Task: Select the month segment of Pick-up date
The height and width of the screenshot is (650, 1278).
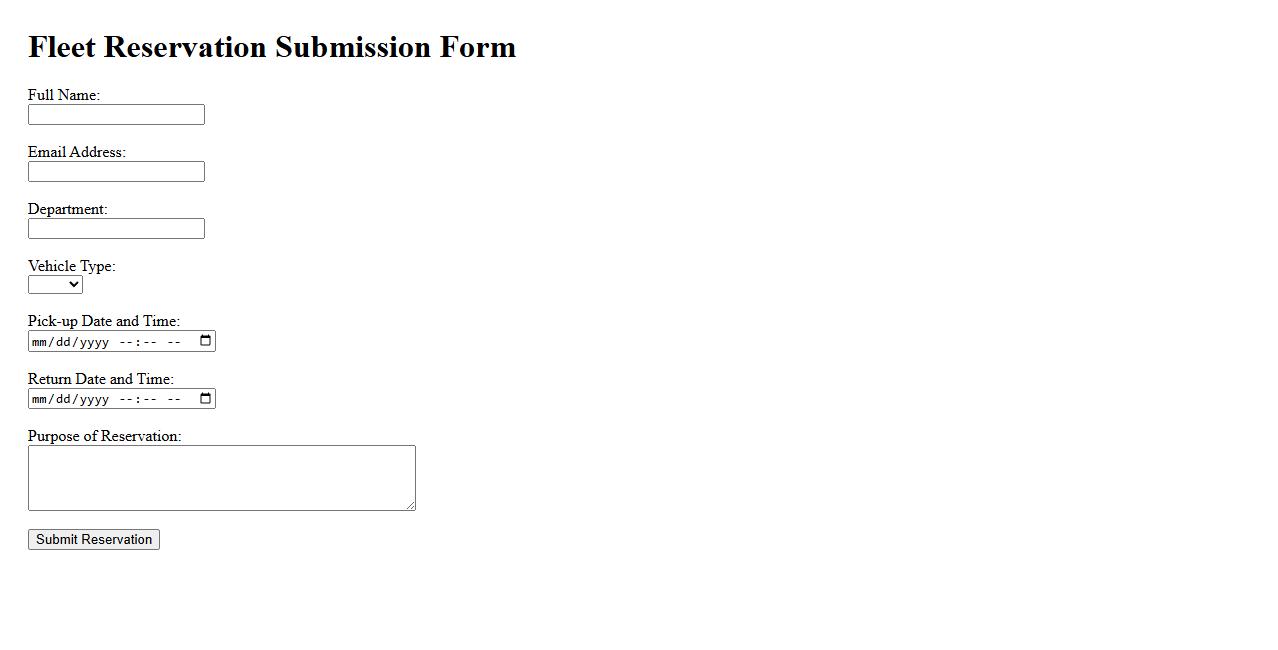Action: 39,342
